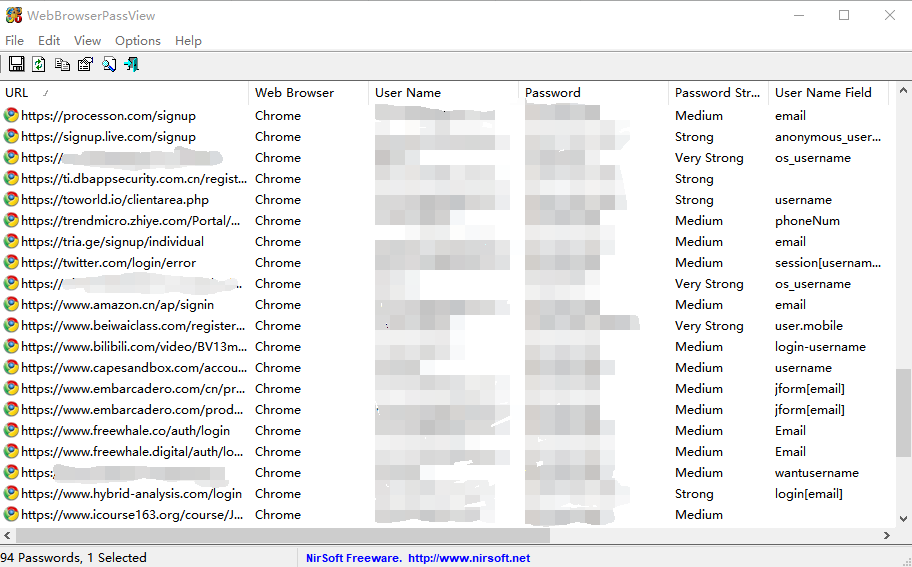Click the user.mobile field cell
This screenshot has width=912, height=567.
click(808, 326)
